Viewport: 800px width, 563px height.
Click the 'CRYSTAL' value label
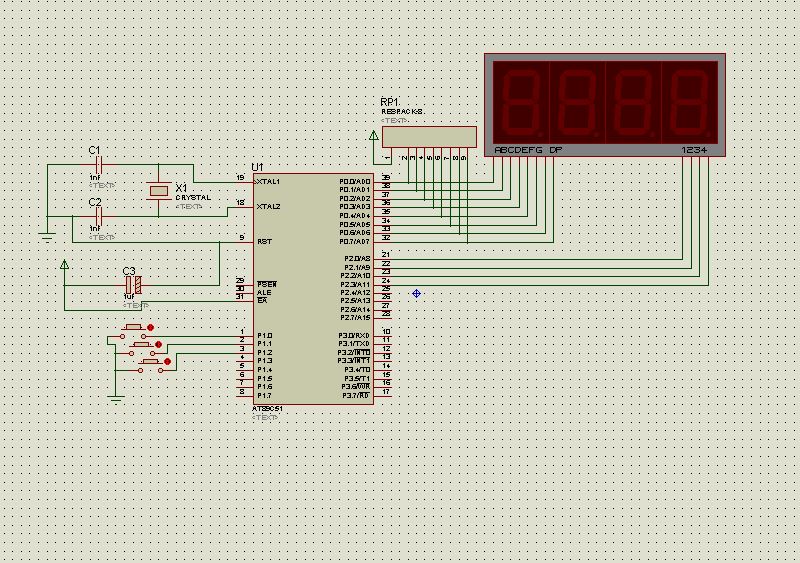pyautogui.click(x=193, y=198)
